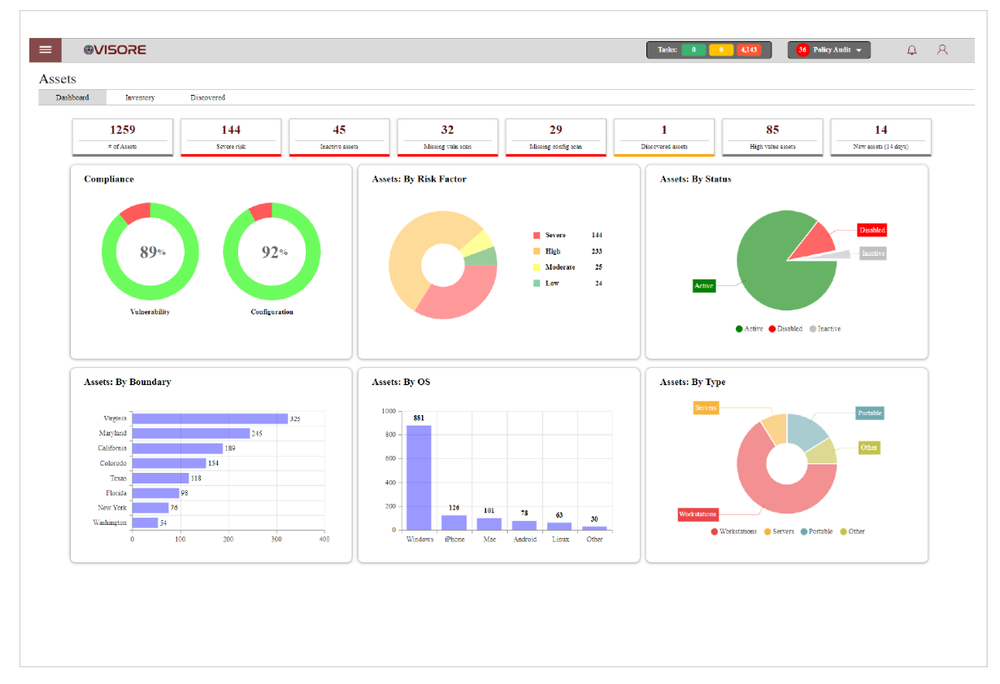Toggle the Disabled status legend item
Image resolution: width=1000 pixels, height=684 pixels.
coord(786,329)
